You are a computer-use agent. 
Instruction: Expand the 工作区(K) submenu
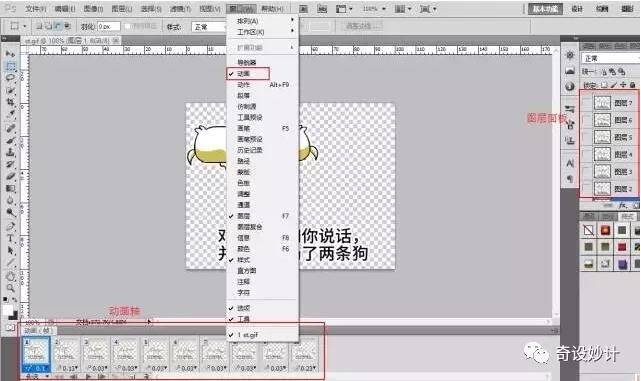coord(262,31)
